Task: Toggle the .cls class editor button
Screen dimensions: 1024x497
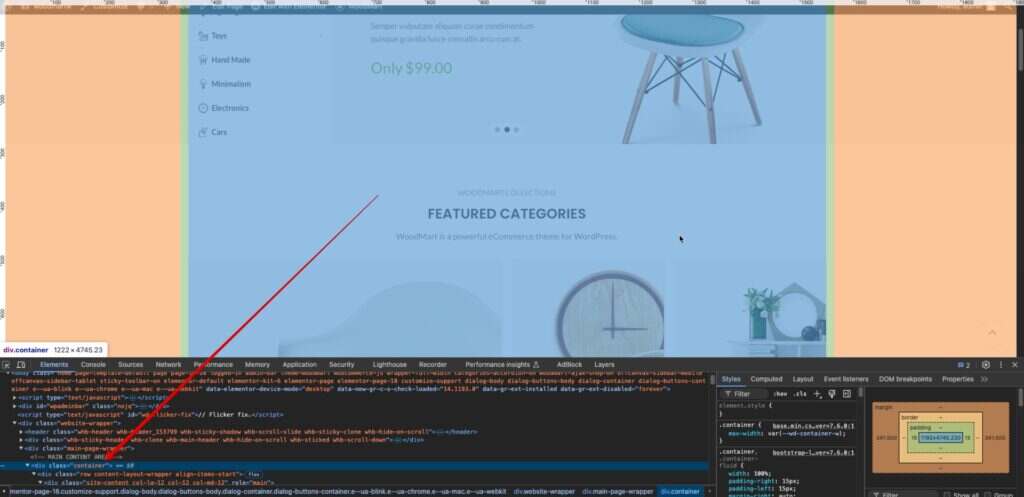Action: tap(799, 394)
